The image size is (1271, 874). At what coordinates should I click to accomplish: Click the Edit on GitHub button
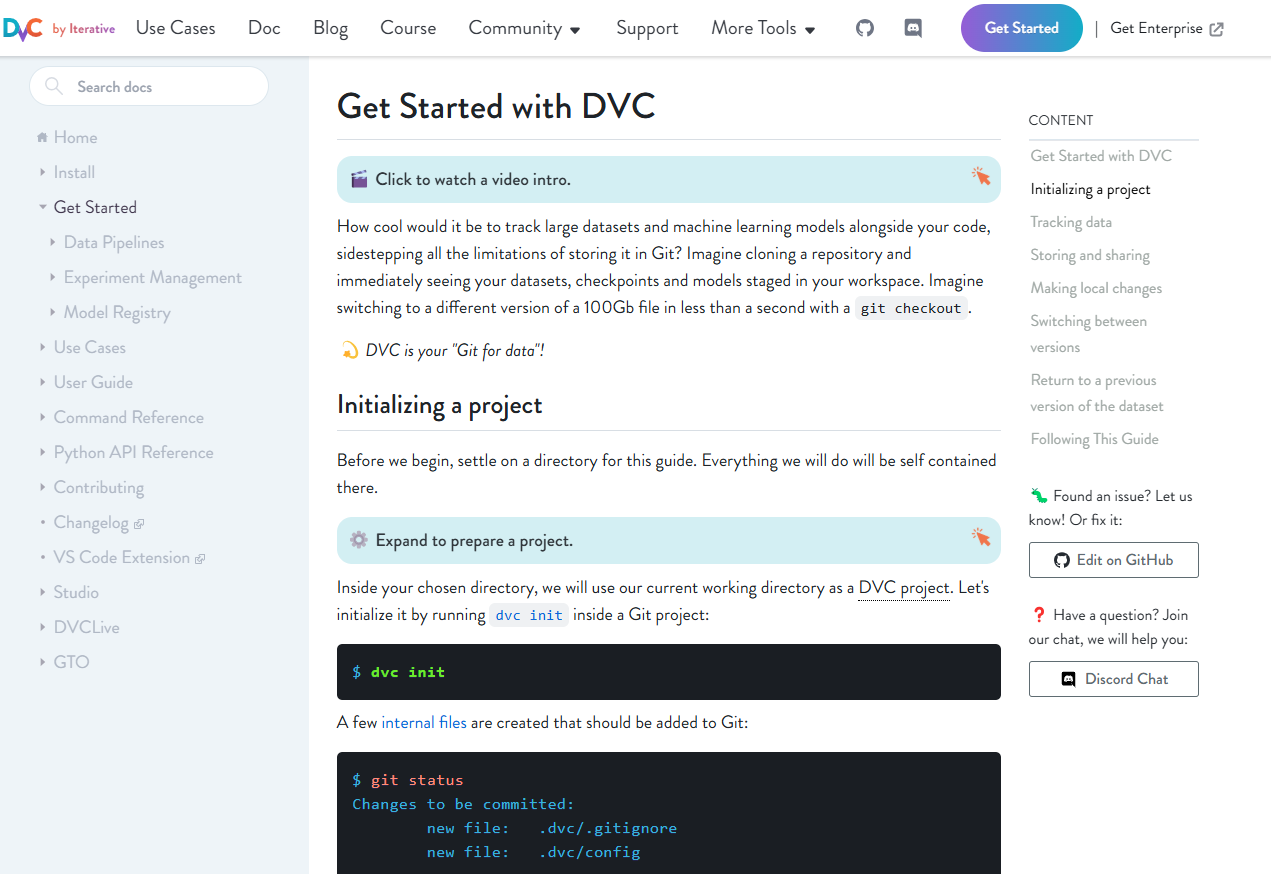tap(1113, 560)
